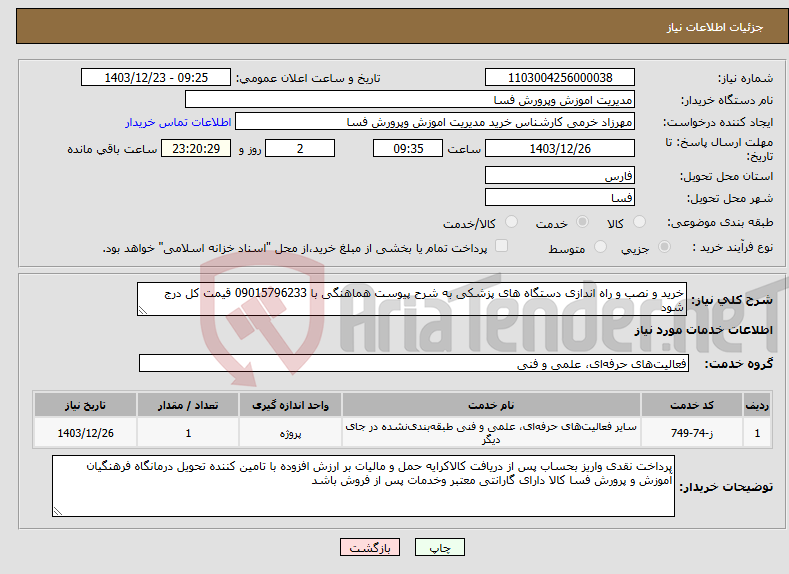Click the general need description textarea
The image size is (789, 574).
click(x=412, y=299)
